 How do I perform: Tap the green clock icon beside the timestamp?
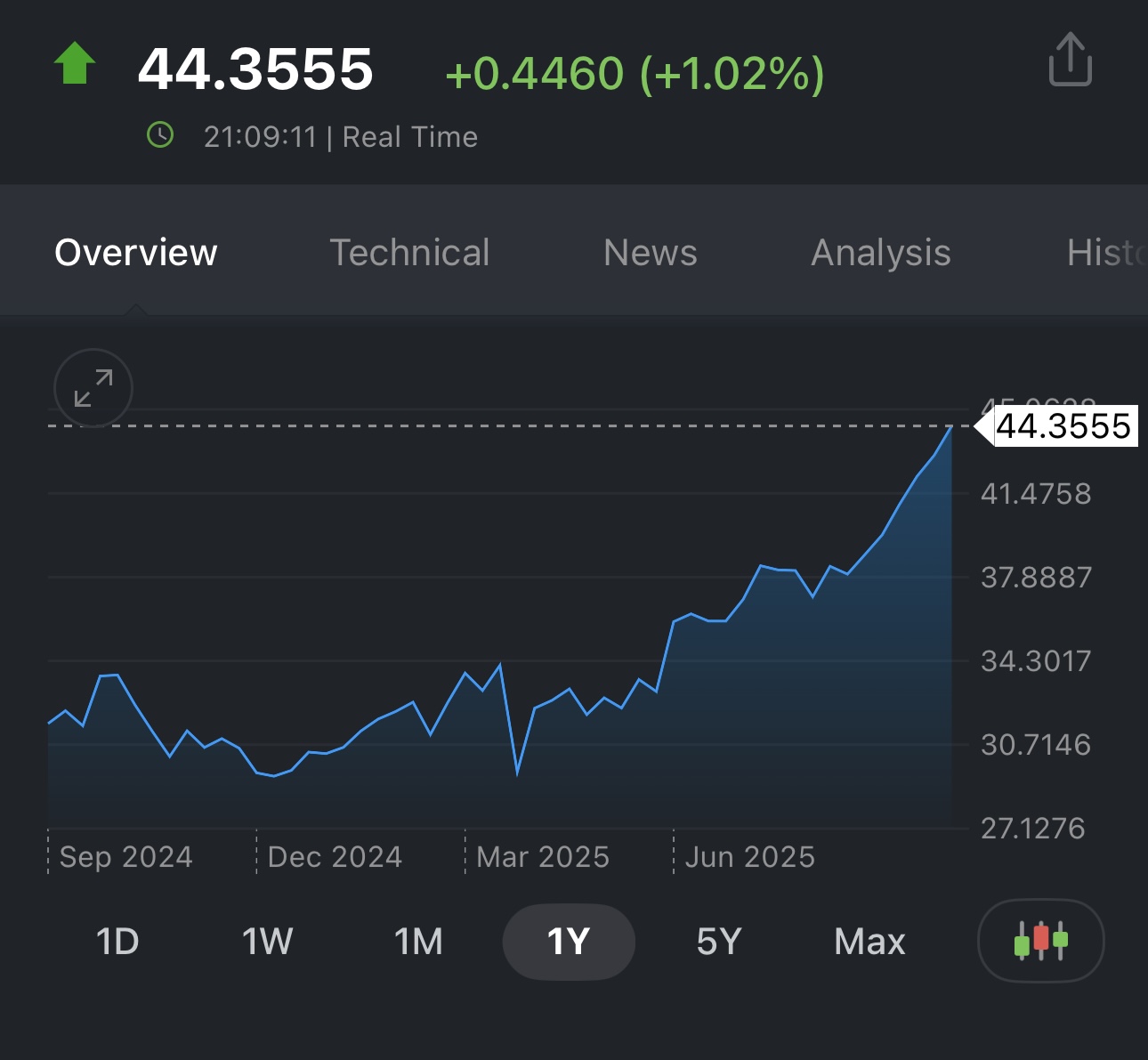(x=160, y=136)
